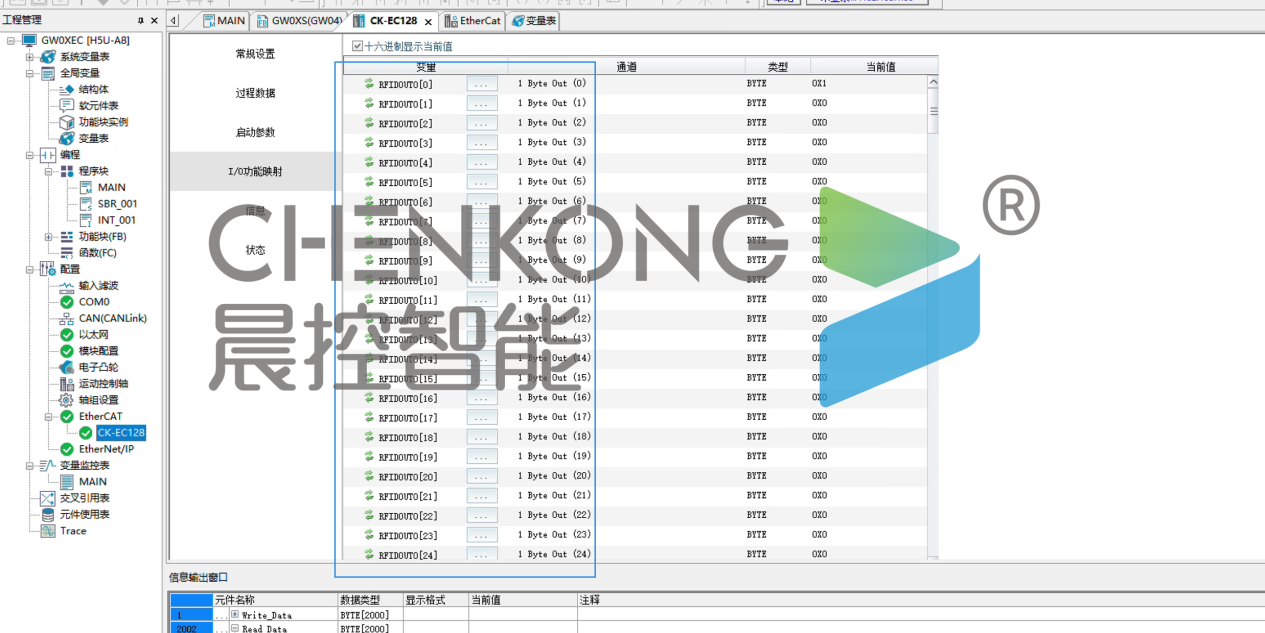Viewport: 1265px width, 633px height.
Task: Pin the 工程管理 panel with pushpin icon
Action: point(140,20)
